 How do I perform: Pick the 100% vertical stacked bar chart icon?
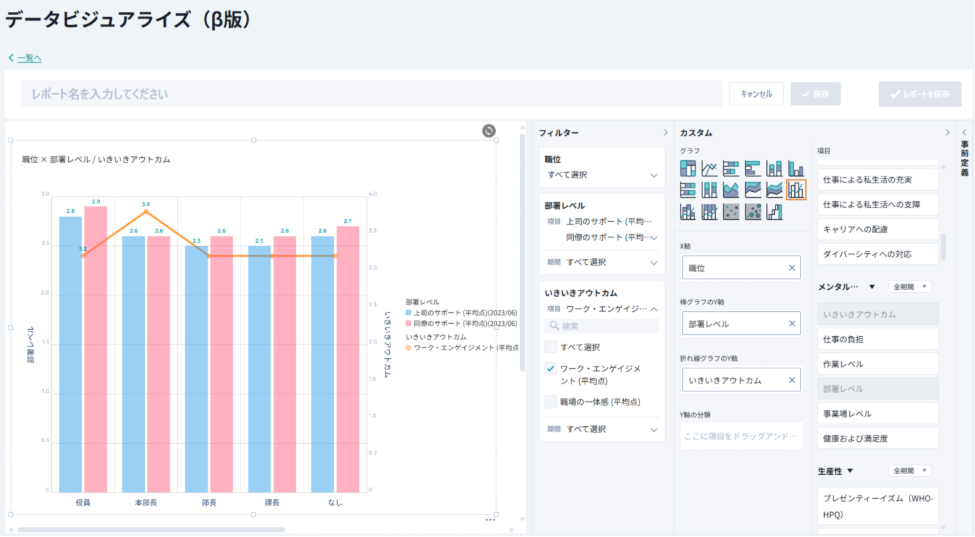tap(709, 190)
